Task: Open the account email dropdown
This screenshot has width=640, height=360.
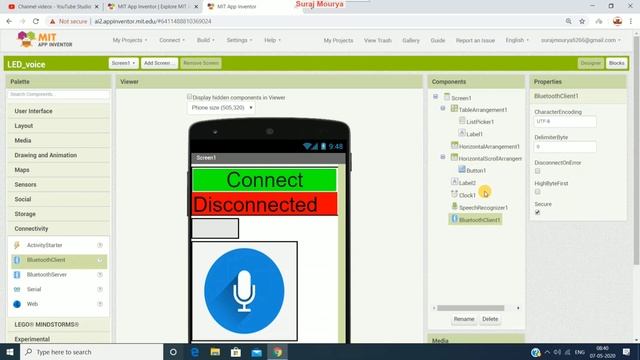Action: click(x=581, y=40)
